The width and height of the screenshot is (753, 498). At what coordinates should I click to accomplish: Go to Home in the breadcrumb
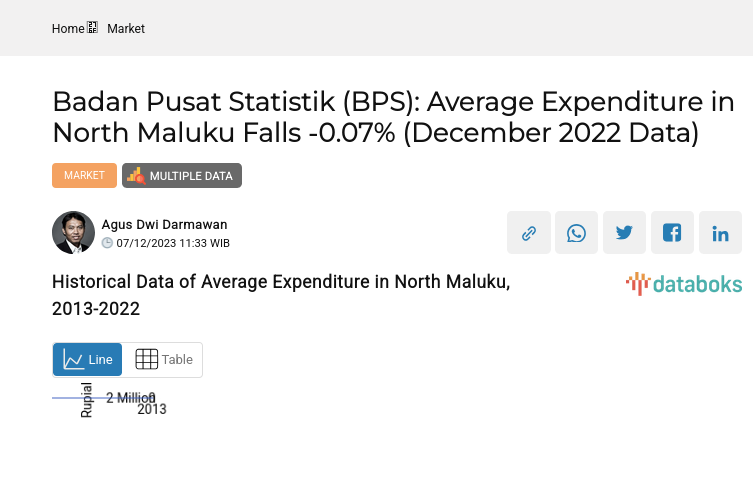tap(68, 29)
